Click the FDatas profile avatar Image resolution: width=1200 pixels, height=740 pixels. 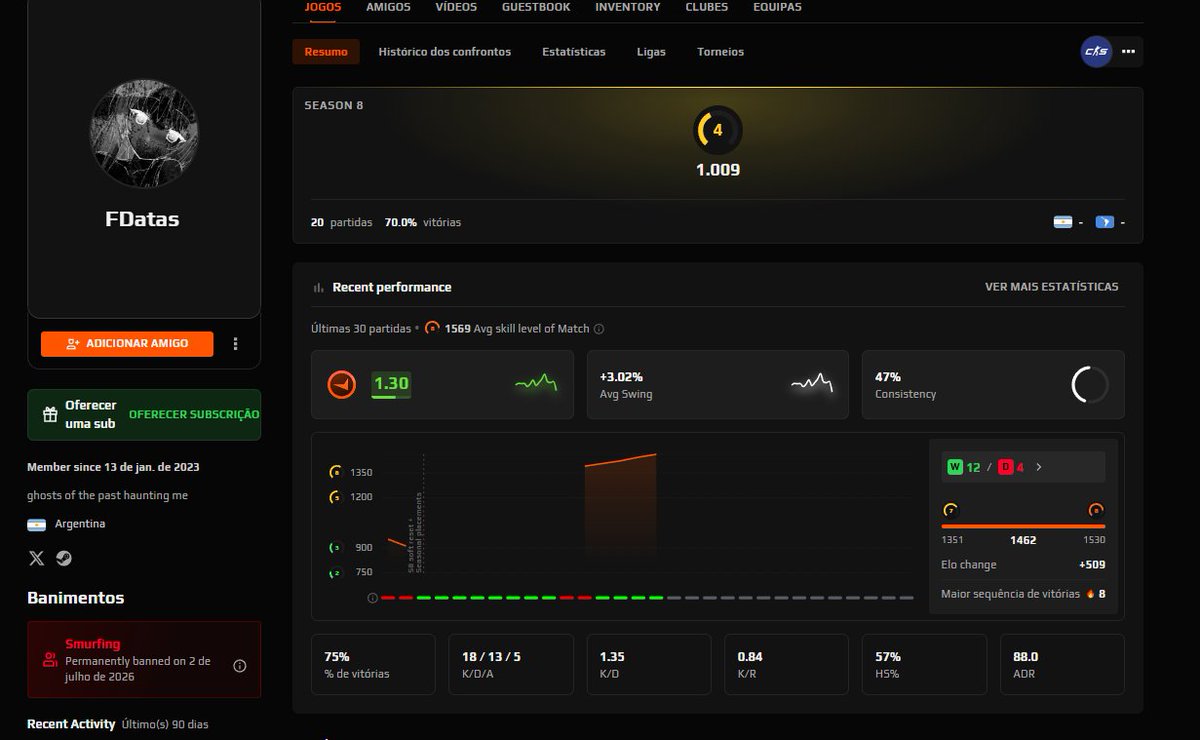tap(144, 134)
